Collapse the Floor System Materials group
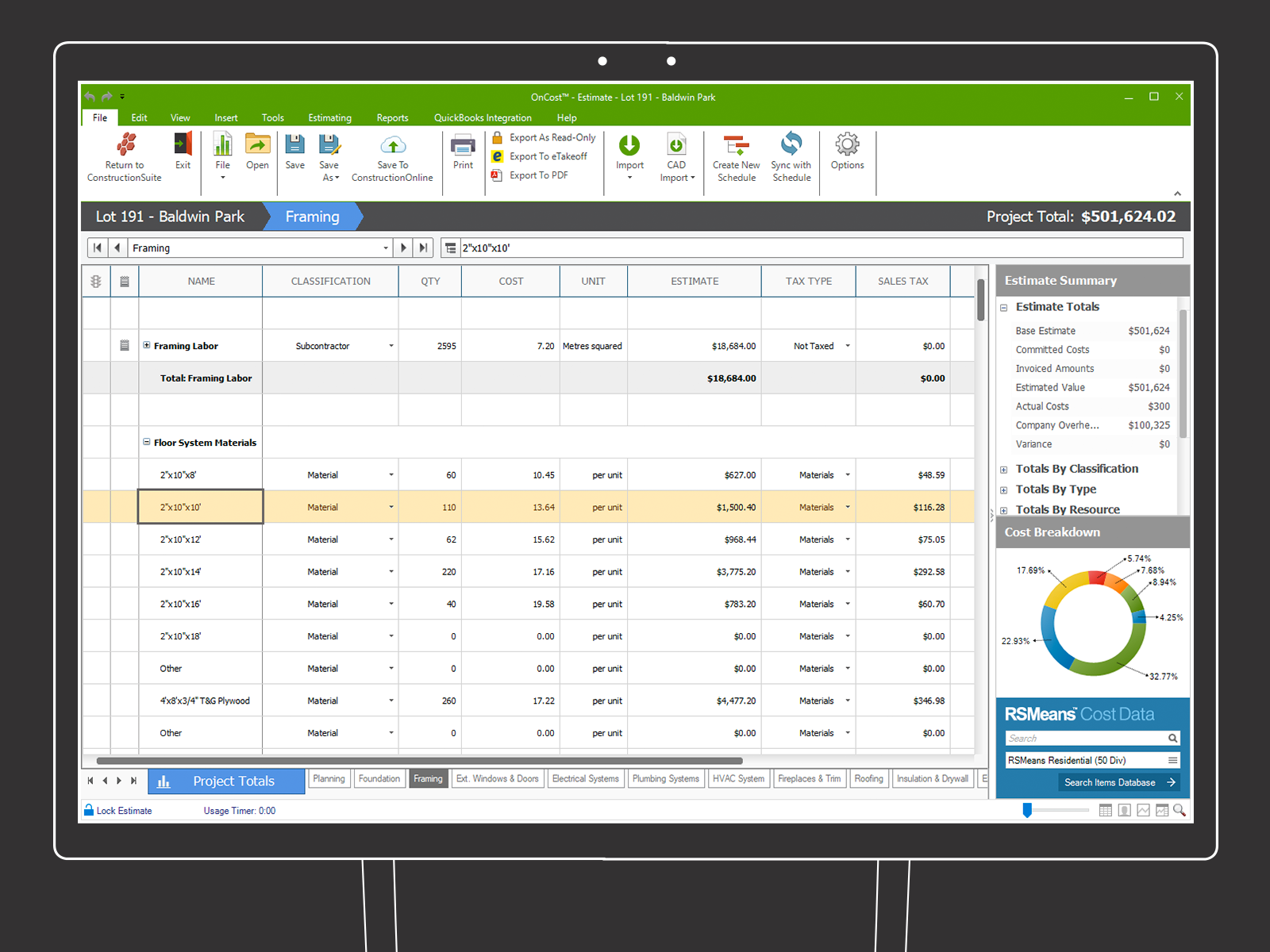The image size is (1270, 952). [146, 442]
